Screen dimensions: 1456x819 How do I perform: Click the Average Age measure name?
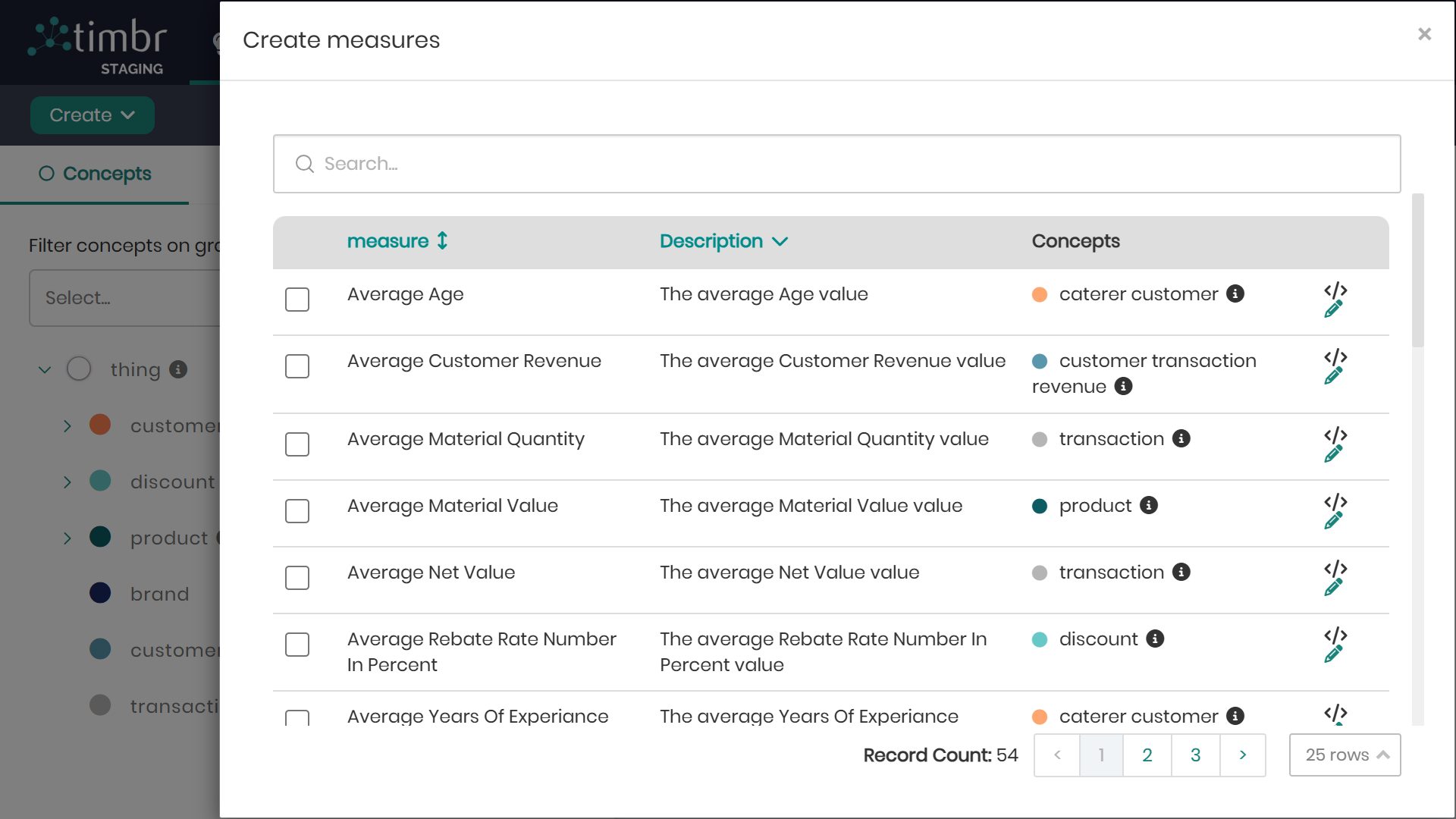(405, 294)
